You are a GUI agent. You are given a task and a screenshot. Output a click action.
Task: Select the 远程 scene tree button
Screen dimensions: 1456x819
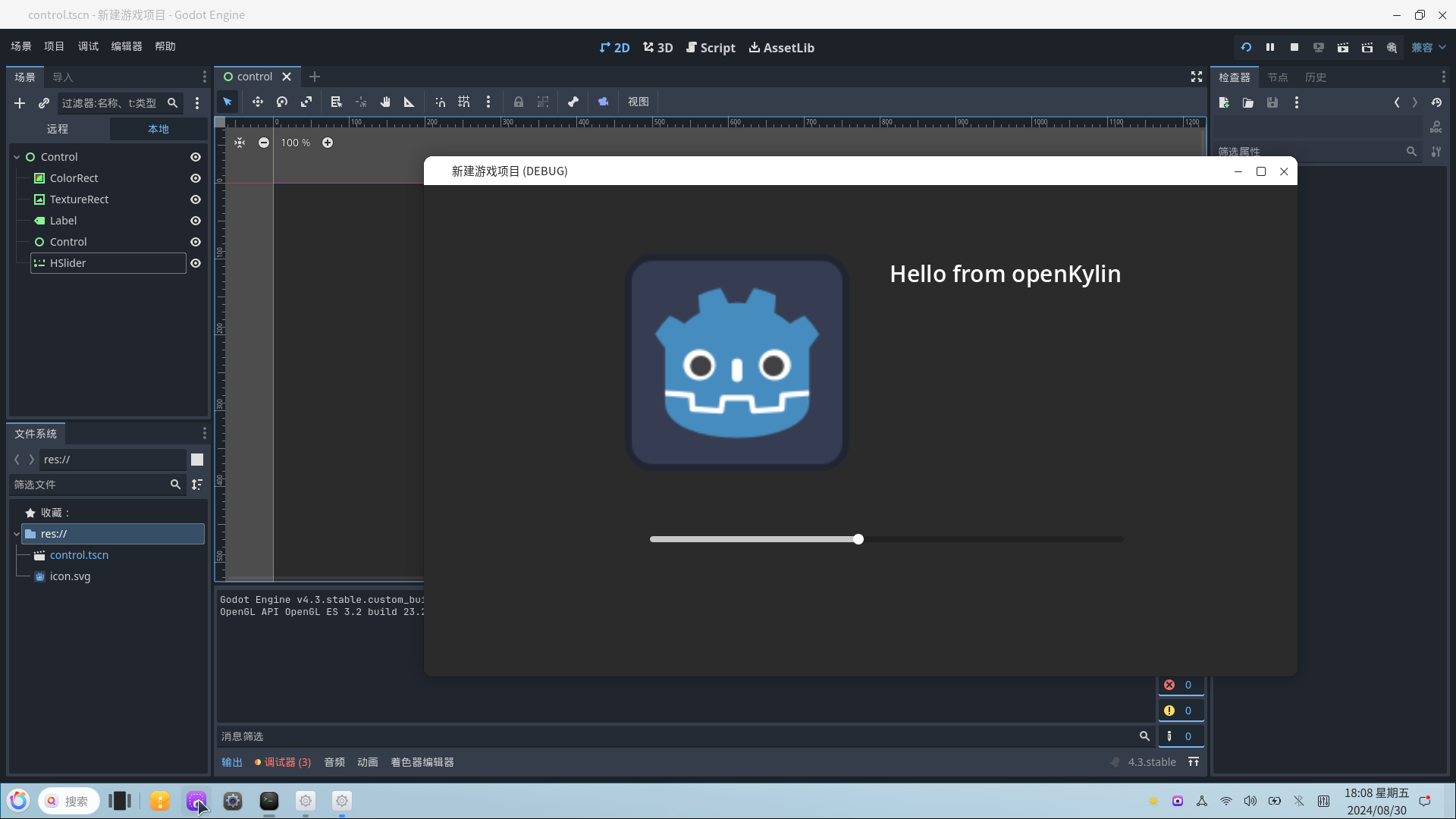point(58,129)
